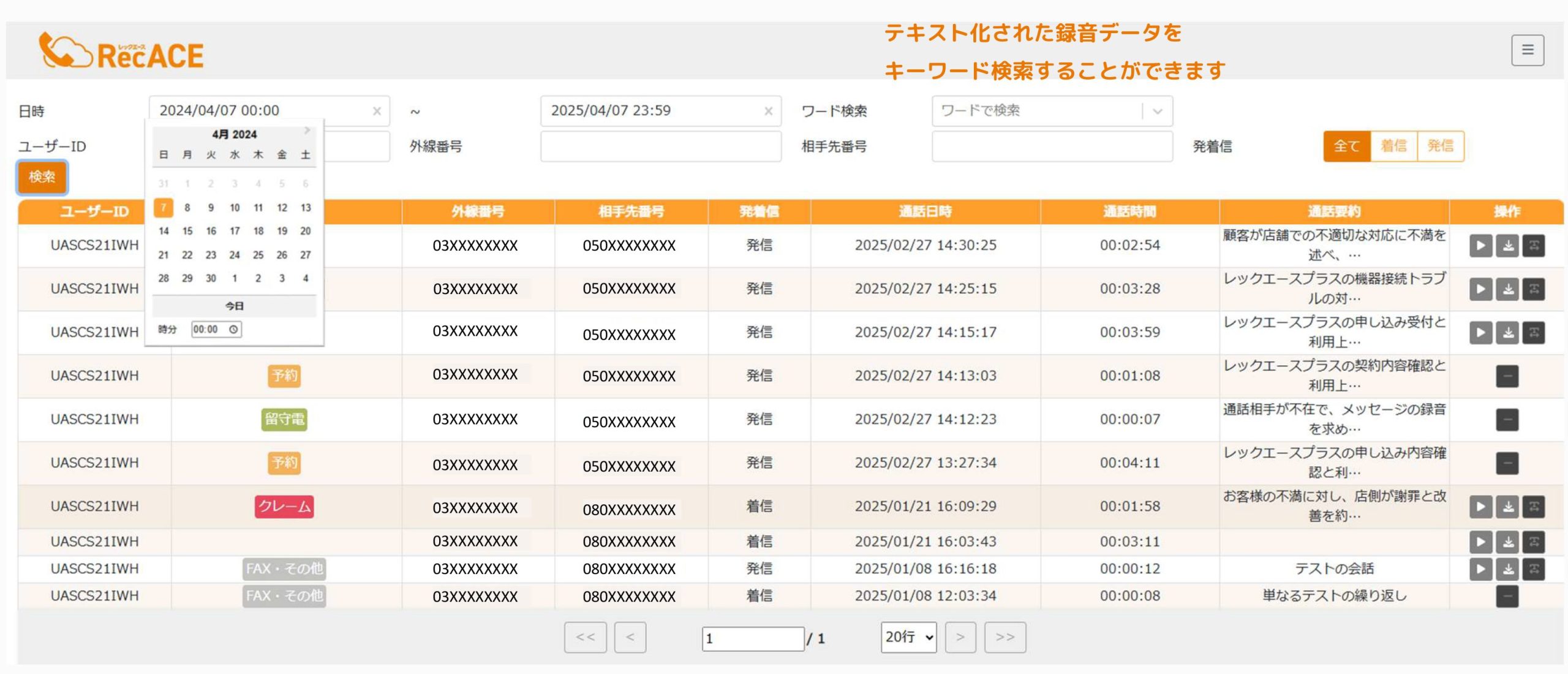Clear the end date field with the X icon
The width and height of the screenshot is (1568, 674).
click(x=769, y=111)
